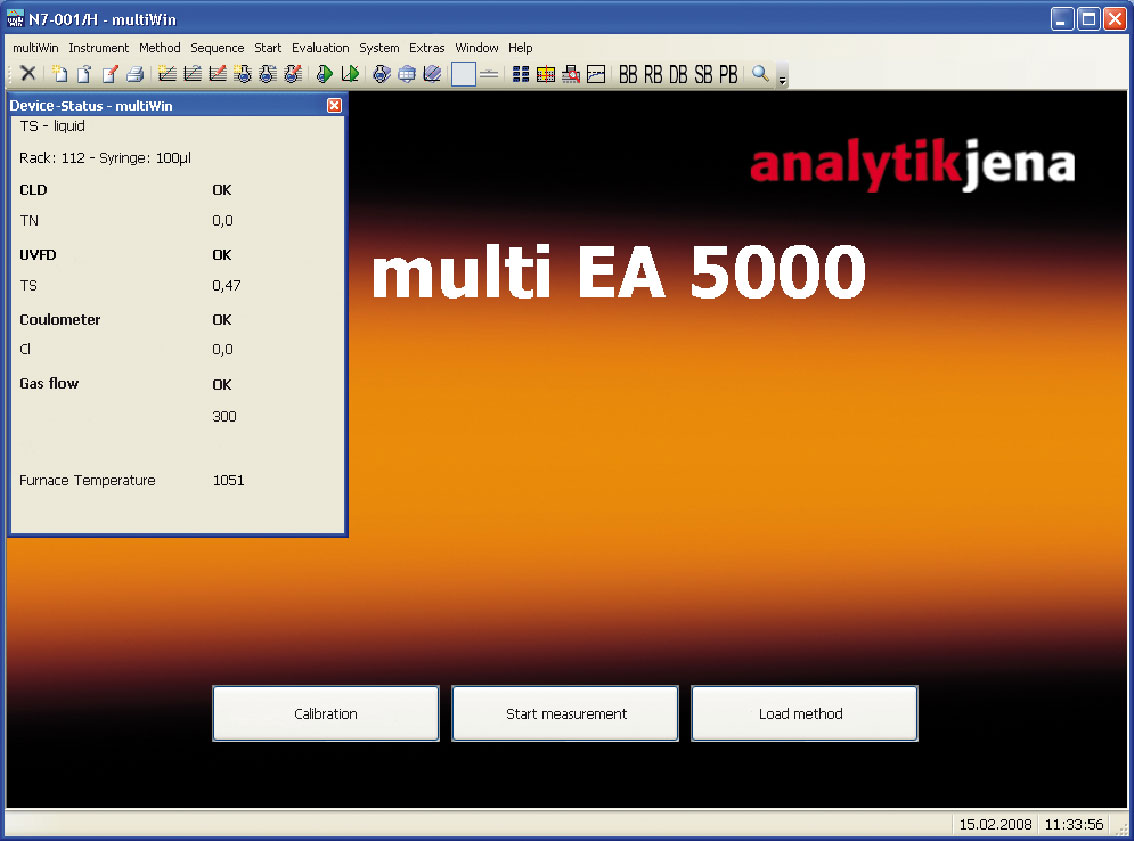This screenshot has height=841, width=1134.
Task: Click the printer icon
Action: [135, 73]
